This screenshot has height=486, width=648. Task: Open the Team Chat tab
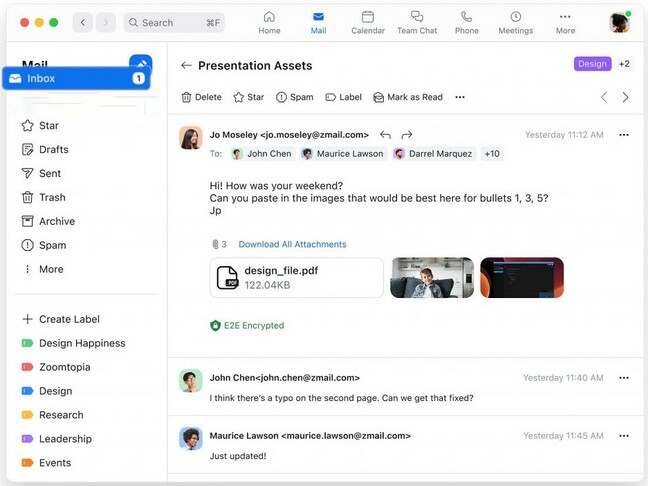click(417, 22)
